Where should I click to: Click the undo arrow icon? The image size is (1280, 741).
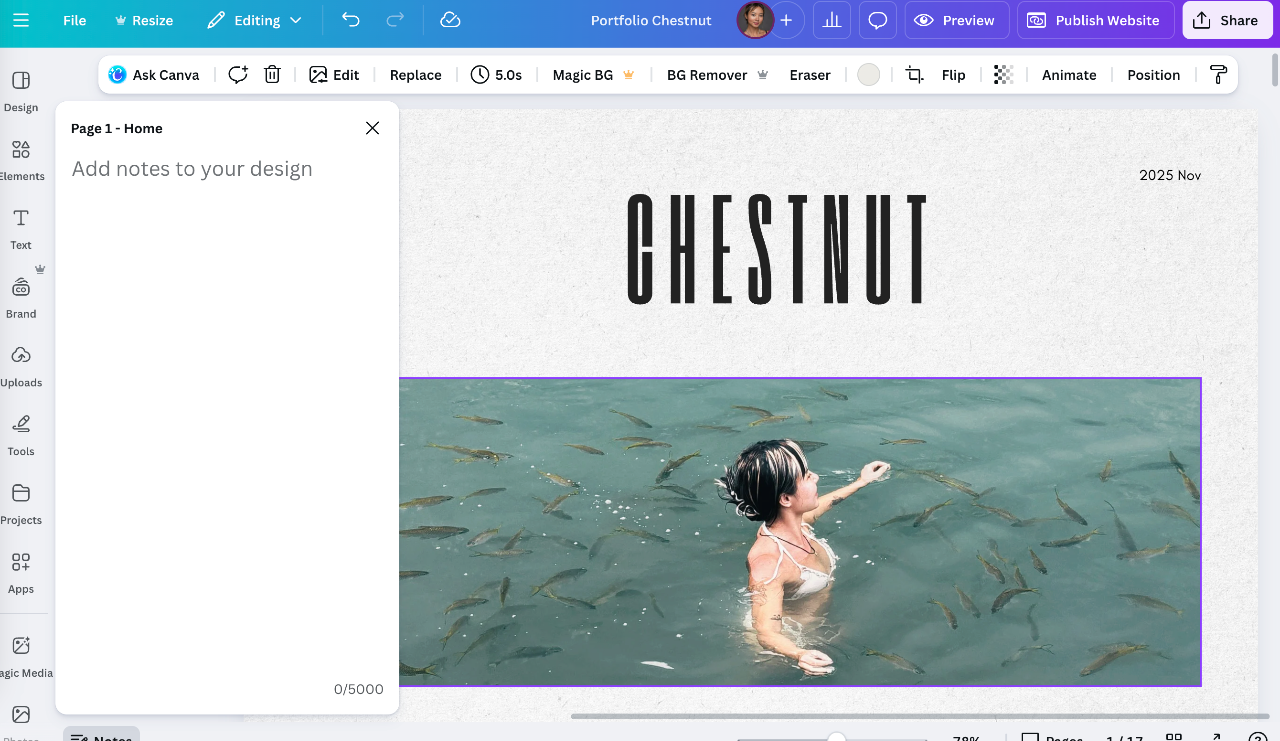[x=350, y=20]
